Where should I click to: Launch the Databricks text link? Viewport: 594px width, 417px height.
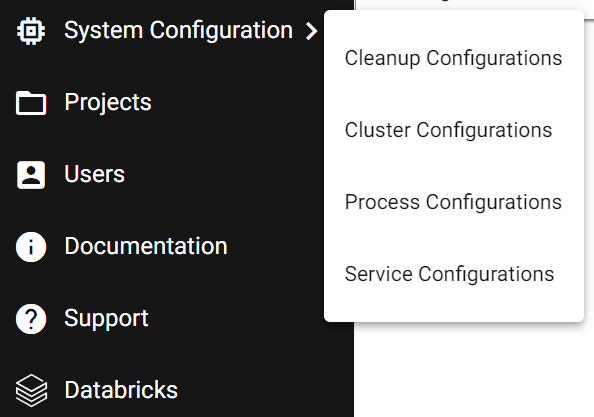click(121, 390)
